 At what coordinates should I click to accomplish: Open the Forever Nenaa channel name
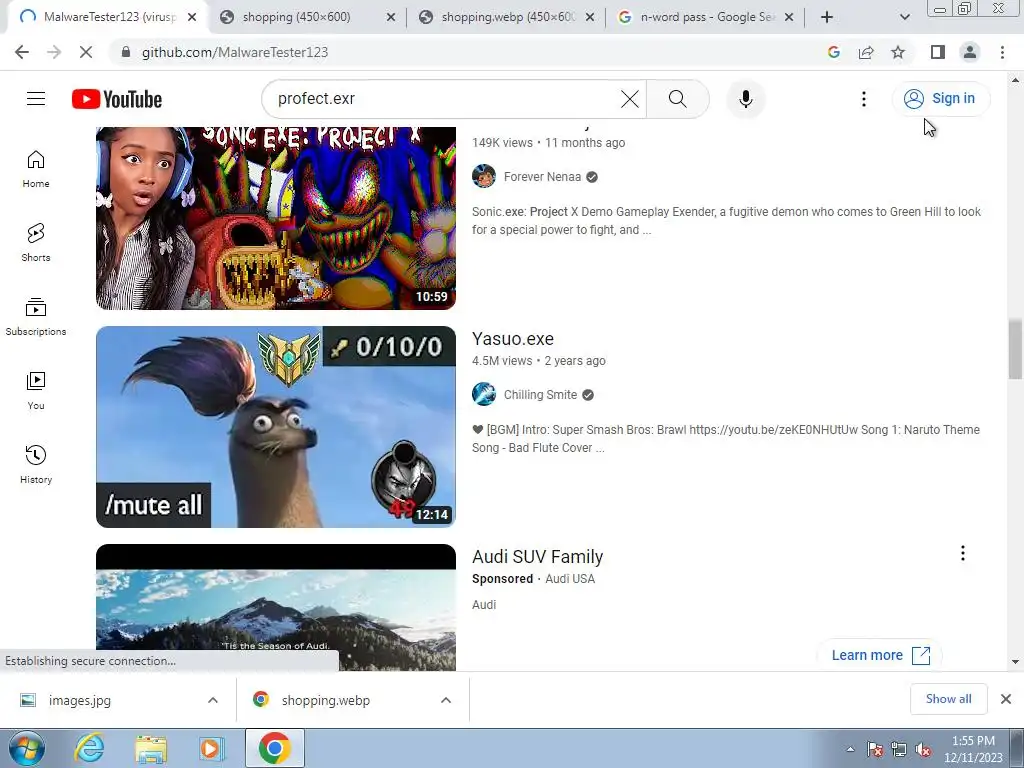pos(542,176)
